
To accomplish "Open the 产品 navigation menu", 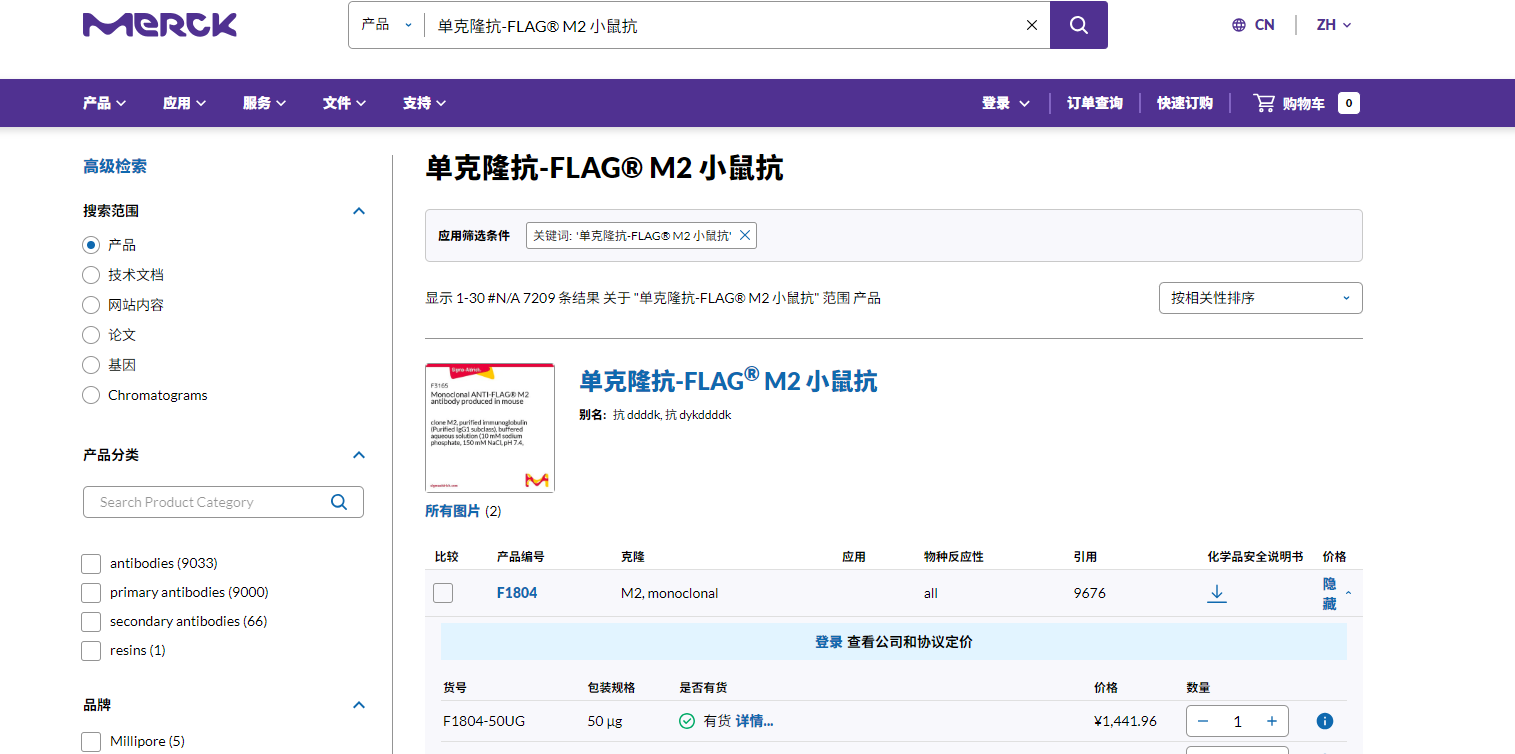I will point(104,103).
